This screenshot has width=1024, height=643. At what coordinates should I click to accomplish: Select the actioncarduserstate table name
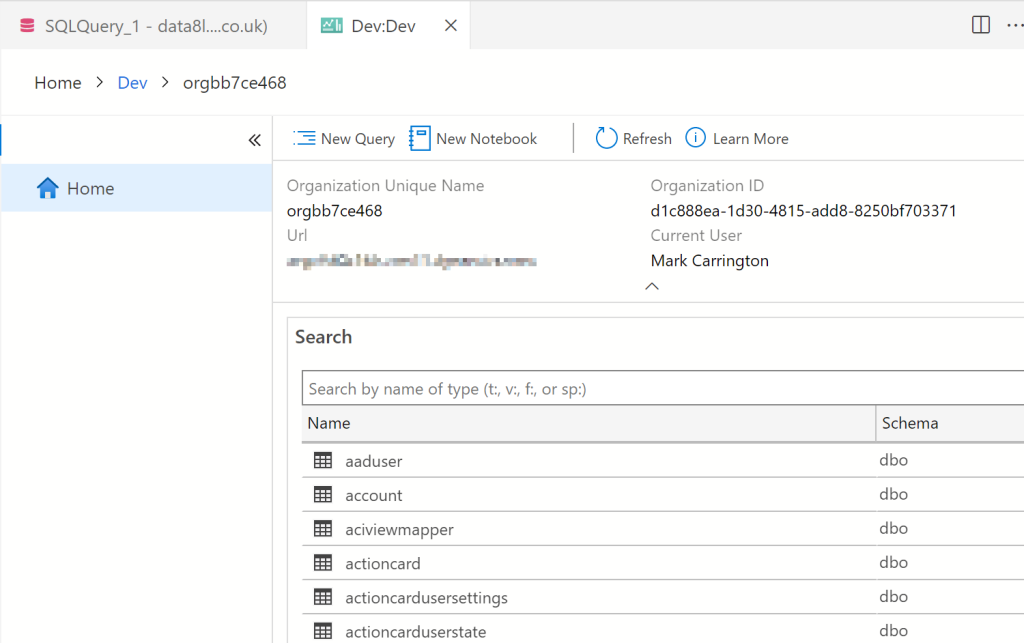[x=415, y=632]
